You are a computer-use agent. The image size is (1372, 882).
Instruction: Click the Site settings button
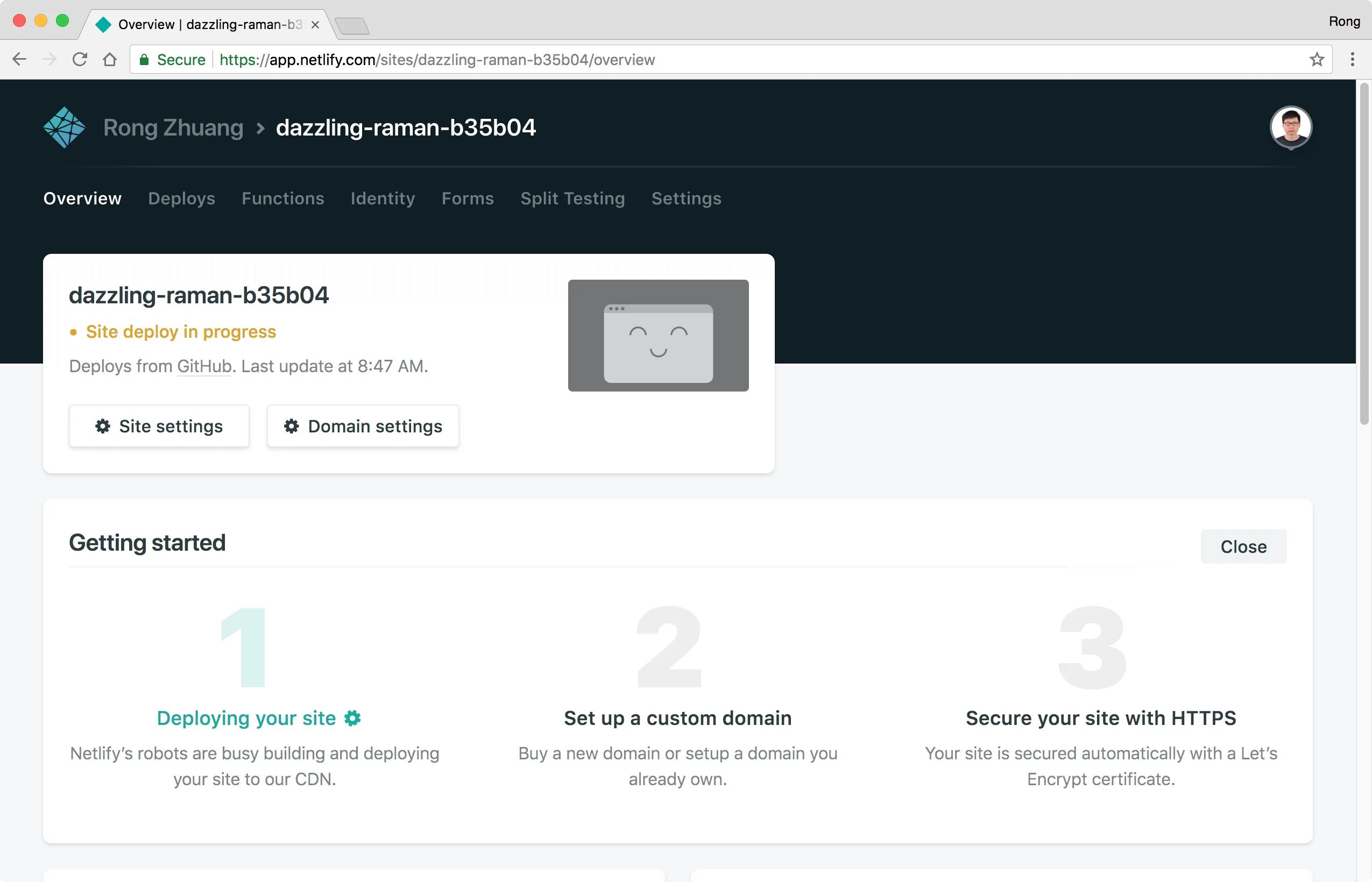point(159,426)
